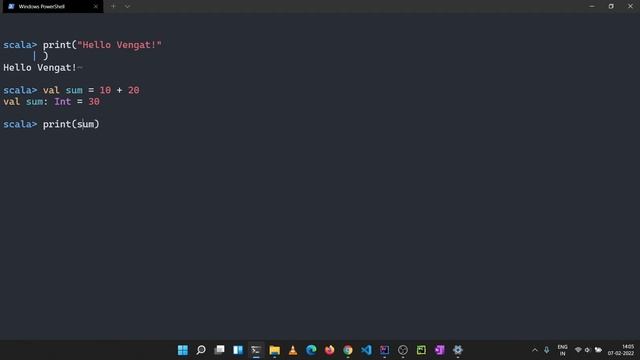Select the Windows PowerShell tab
Viewport: 640px width, 360px height.
click(53, 7)
